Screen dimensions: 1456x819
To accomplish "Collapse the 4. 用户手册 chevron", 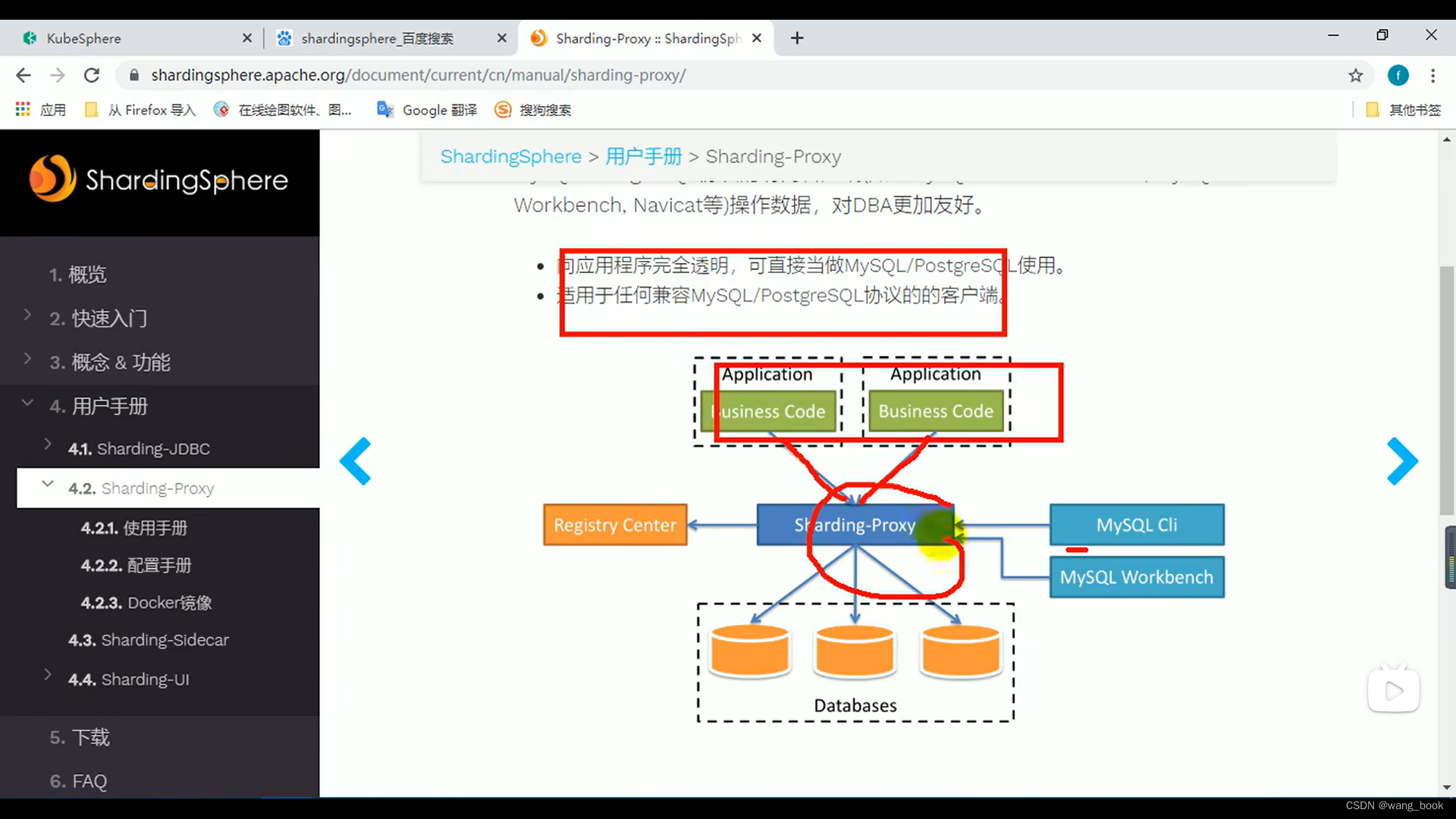I will coord(27,403).
